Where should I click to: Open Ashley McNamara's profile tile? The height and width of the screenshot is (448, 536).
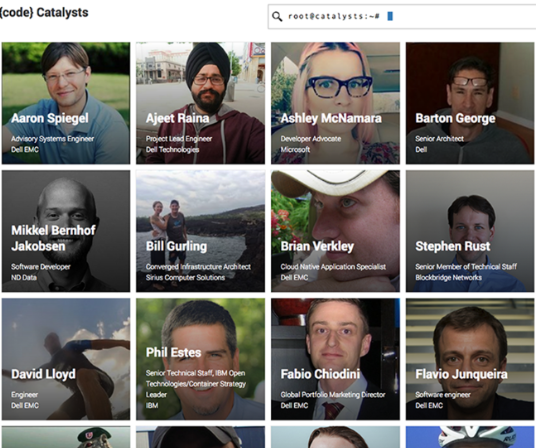coord(335,103)
